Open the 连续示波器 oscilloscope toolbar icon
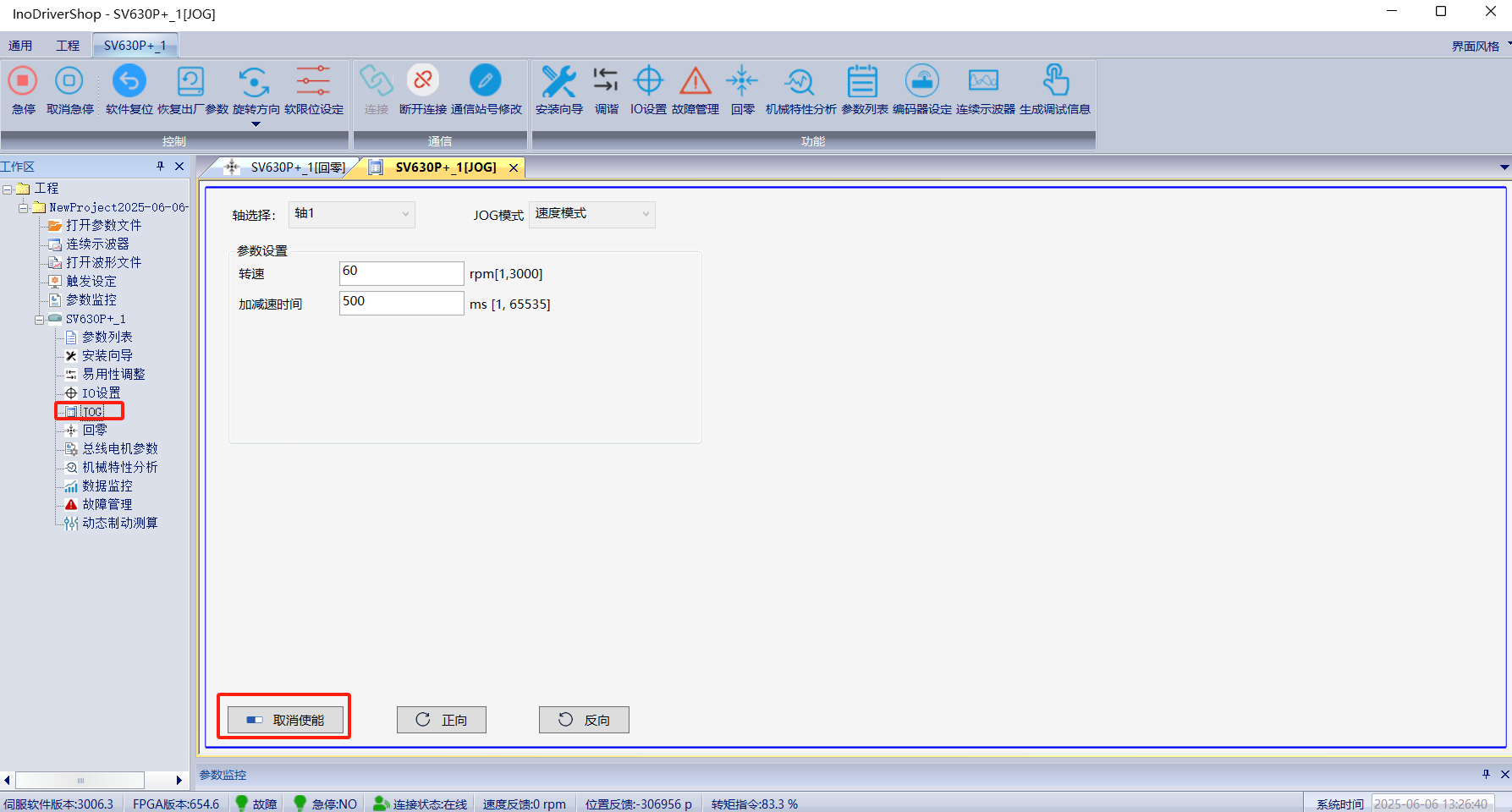The width and height of the screenshot is (1512, 812). point(984,82)
